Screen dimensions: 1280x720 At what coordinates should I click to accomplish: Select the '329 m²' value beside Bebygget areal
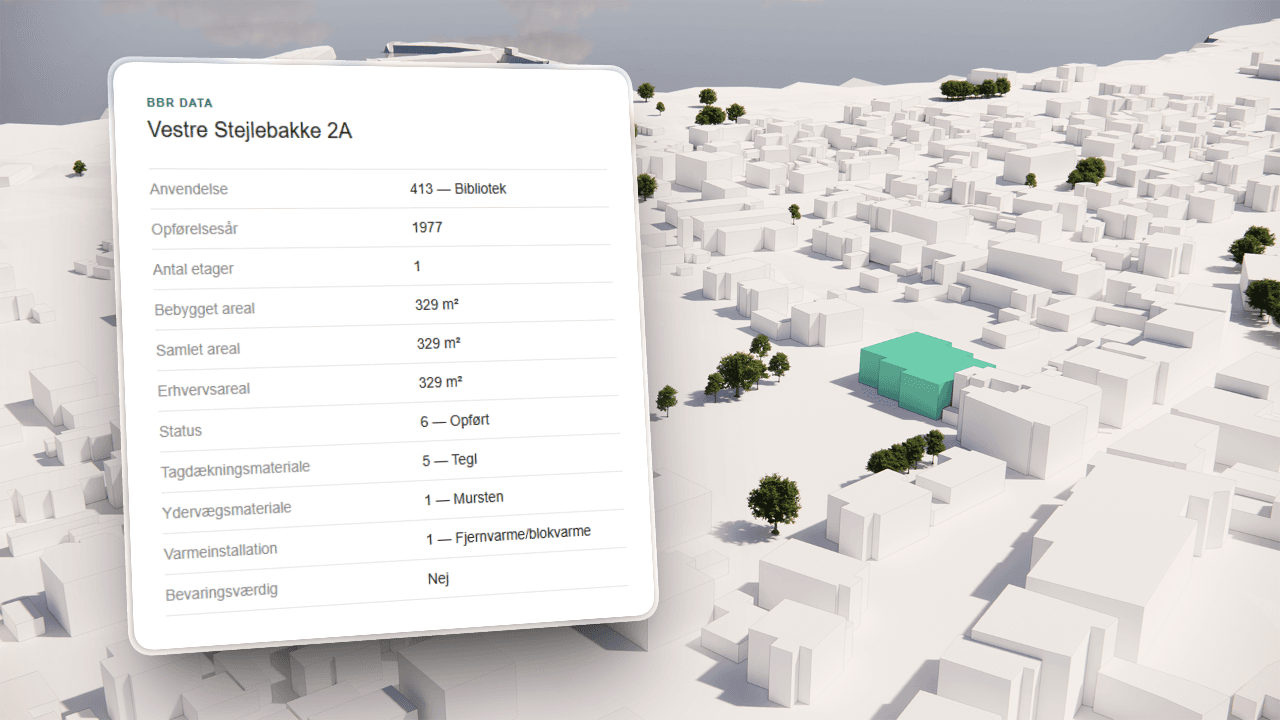(x=437, y=304)
